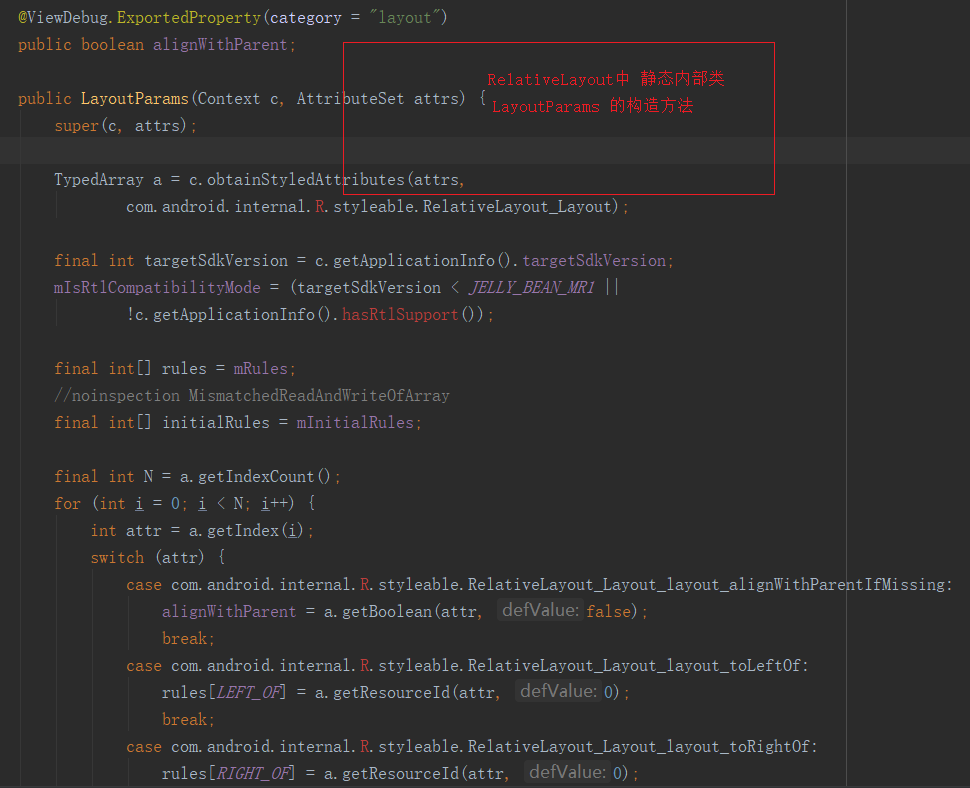This screenshot has height=788, width=970.
Task: Click the RIGHT_OF array index constant
Action: click(252, 774)
